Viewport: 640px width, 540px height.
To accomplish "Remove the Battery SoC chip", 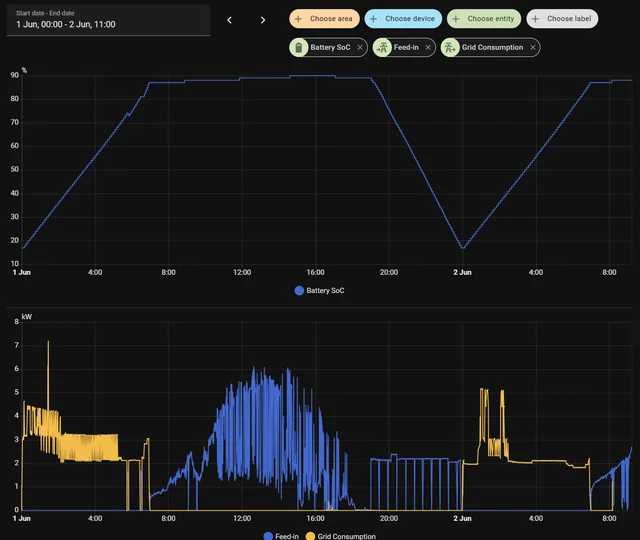I will (x=360, y=47).
